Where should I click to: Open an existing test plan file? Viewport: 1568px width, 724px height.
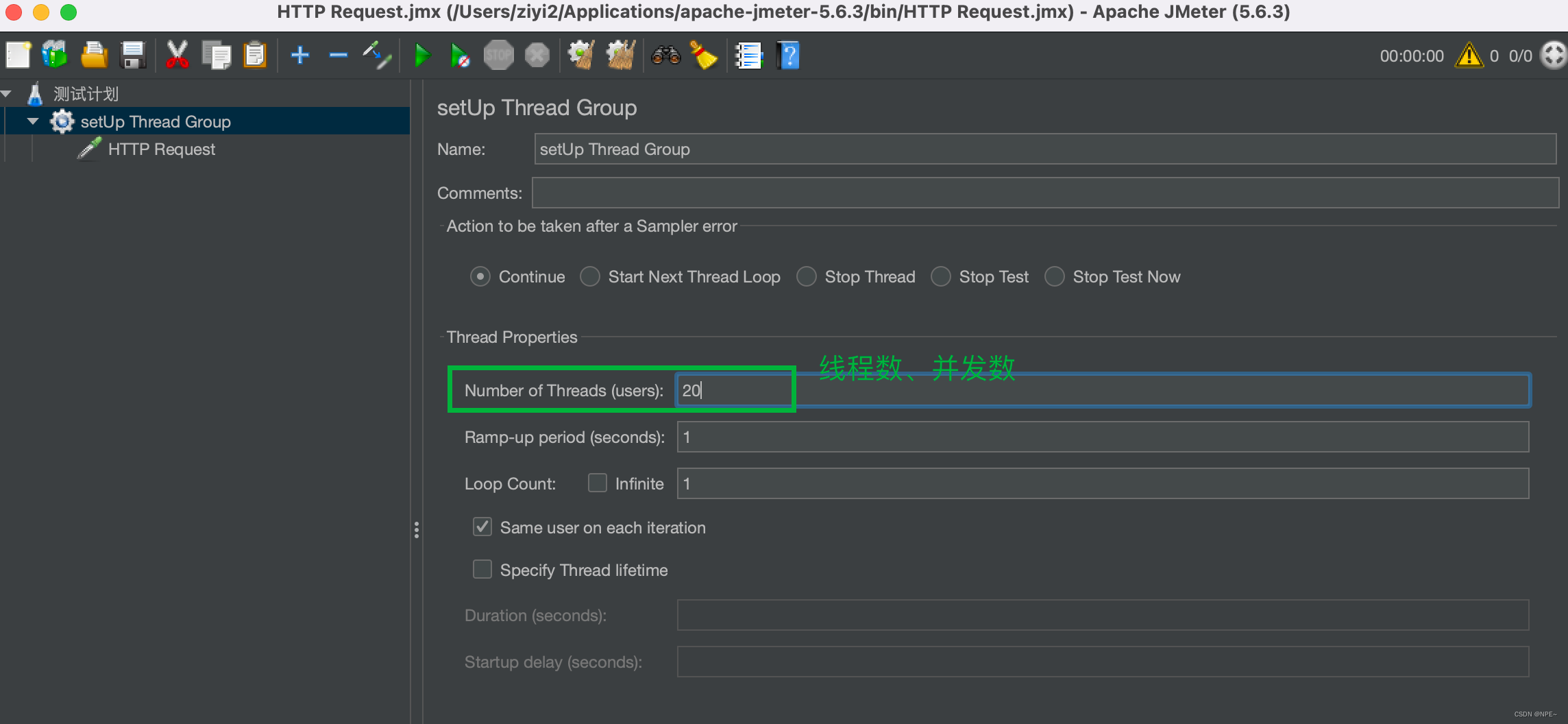click(94, 56)
